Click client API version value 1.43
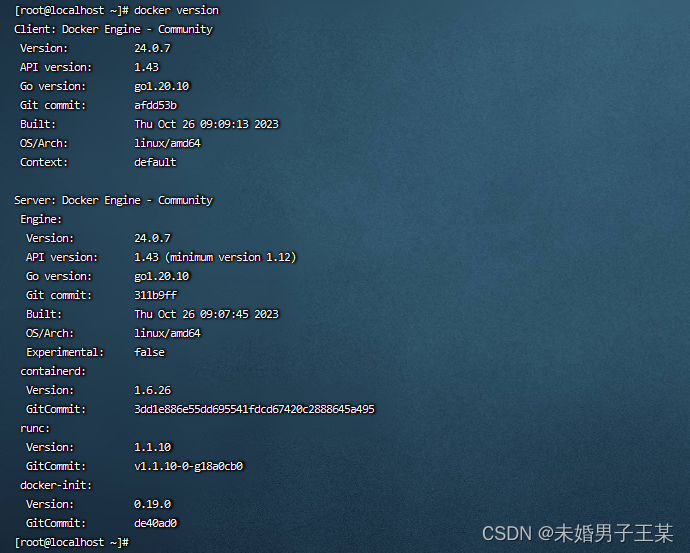The width and height of the screenshot is (690, 553). pyautogui.click(x=147, y=67)
